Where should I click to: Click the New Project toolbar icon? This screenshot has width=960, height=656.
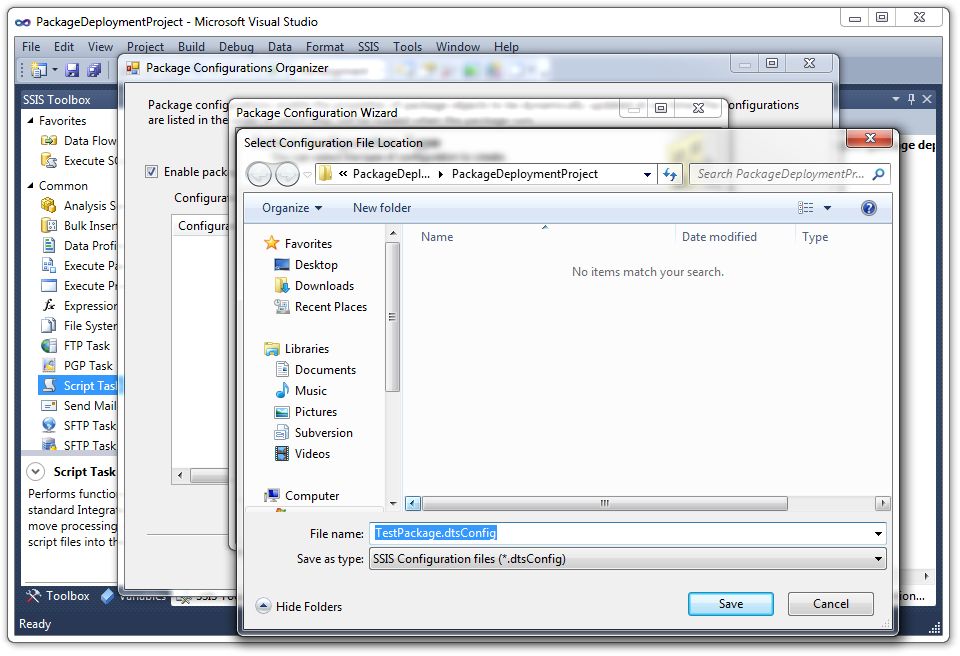(39, 70)
